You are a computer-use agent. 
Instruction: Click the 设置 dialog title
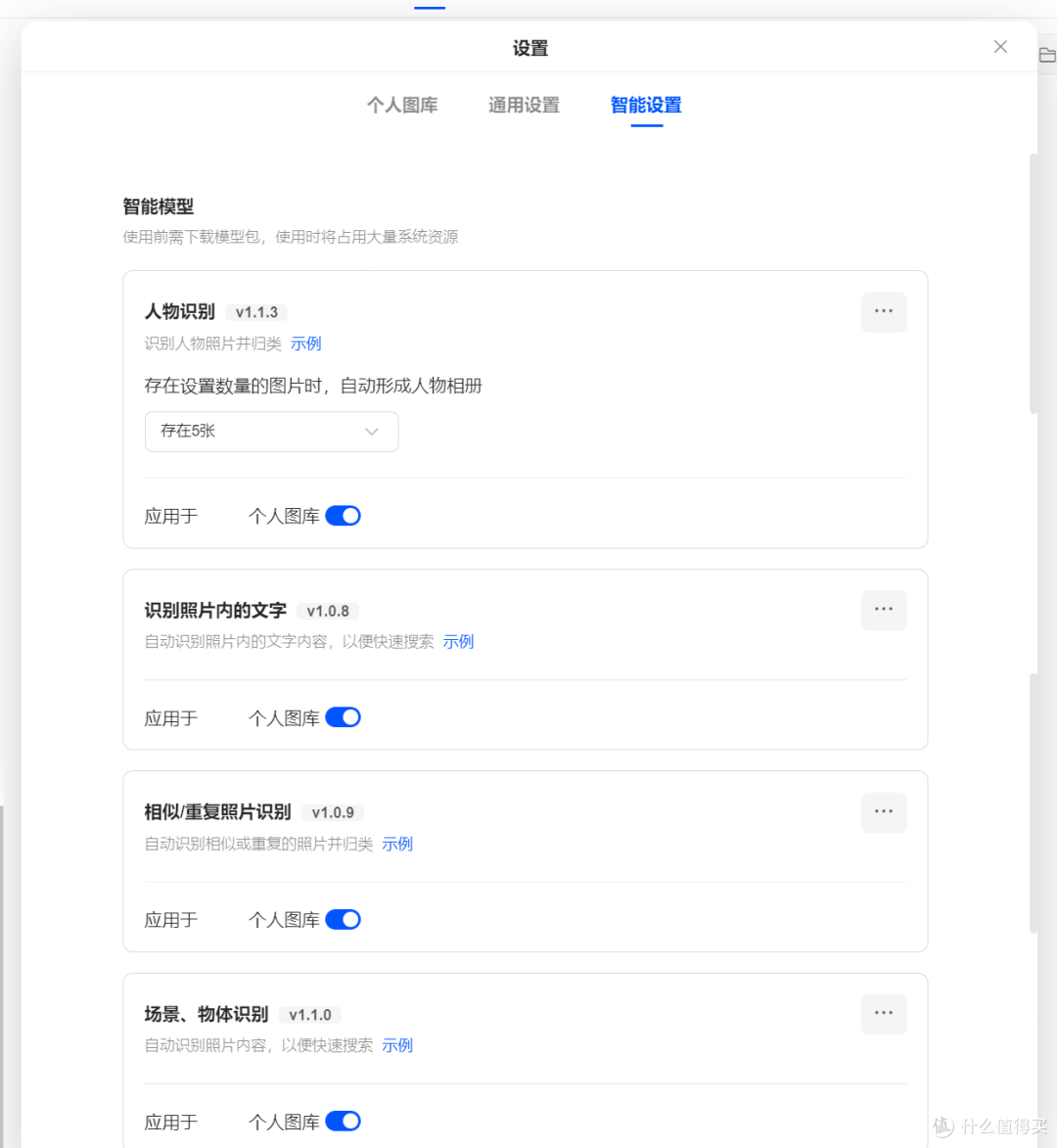(x=529, y=48)
